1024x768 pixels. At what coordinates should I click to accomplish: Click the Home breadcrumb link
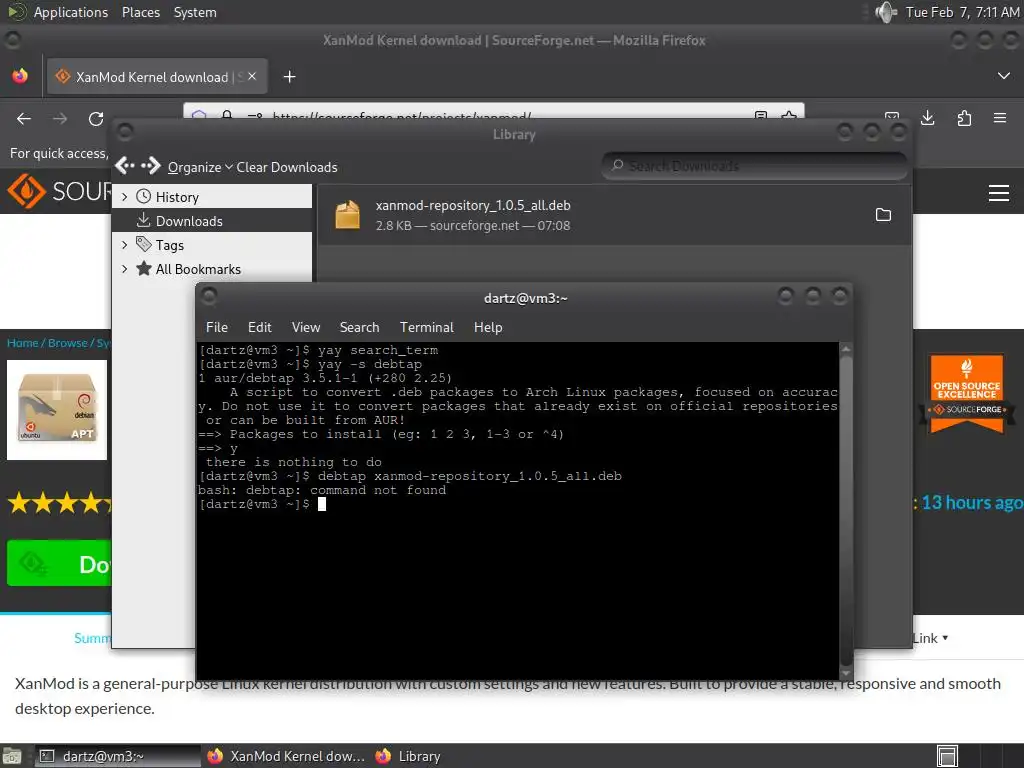pyautogui.click(x=22, y=343)
